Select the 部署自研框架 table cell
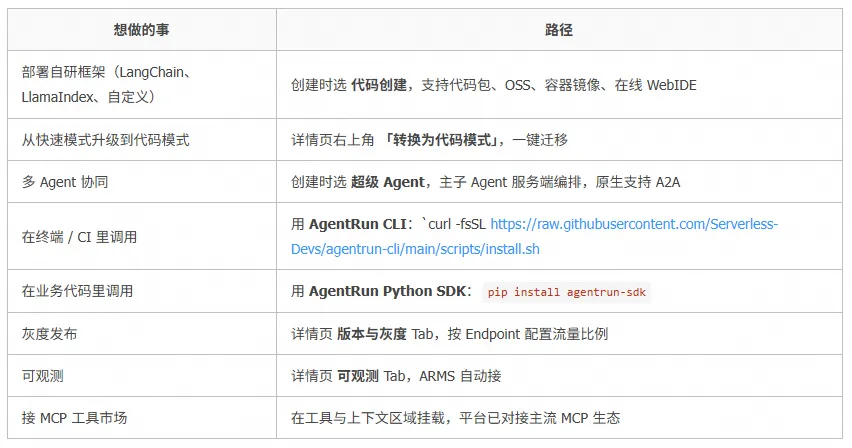Image resolution: width=852 pixels, height=448 pixels. [x=142, y=85]
